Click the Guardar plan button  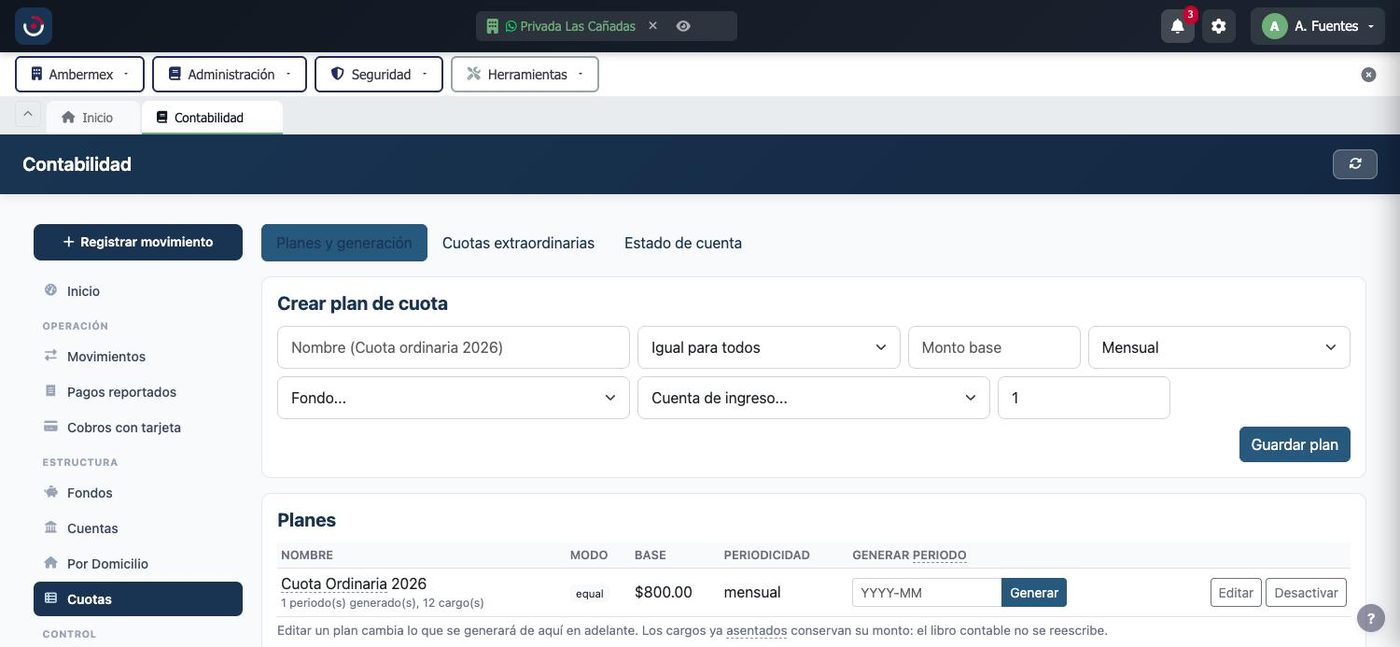tap(1295, 445)
